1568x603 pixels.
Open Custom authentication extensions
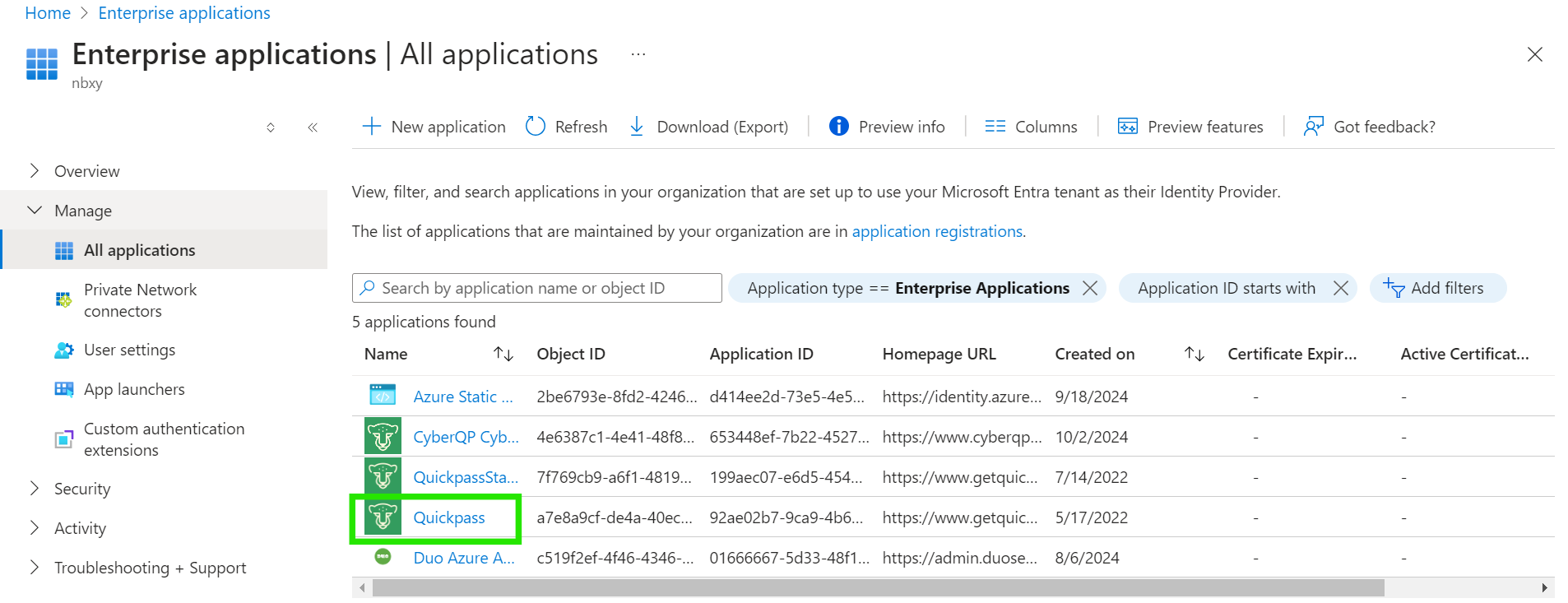tap(165, 439)
